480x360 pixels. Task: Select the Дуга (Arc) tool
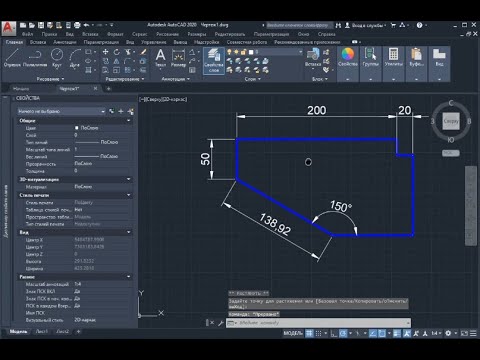click(x=75, y=58)
